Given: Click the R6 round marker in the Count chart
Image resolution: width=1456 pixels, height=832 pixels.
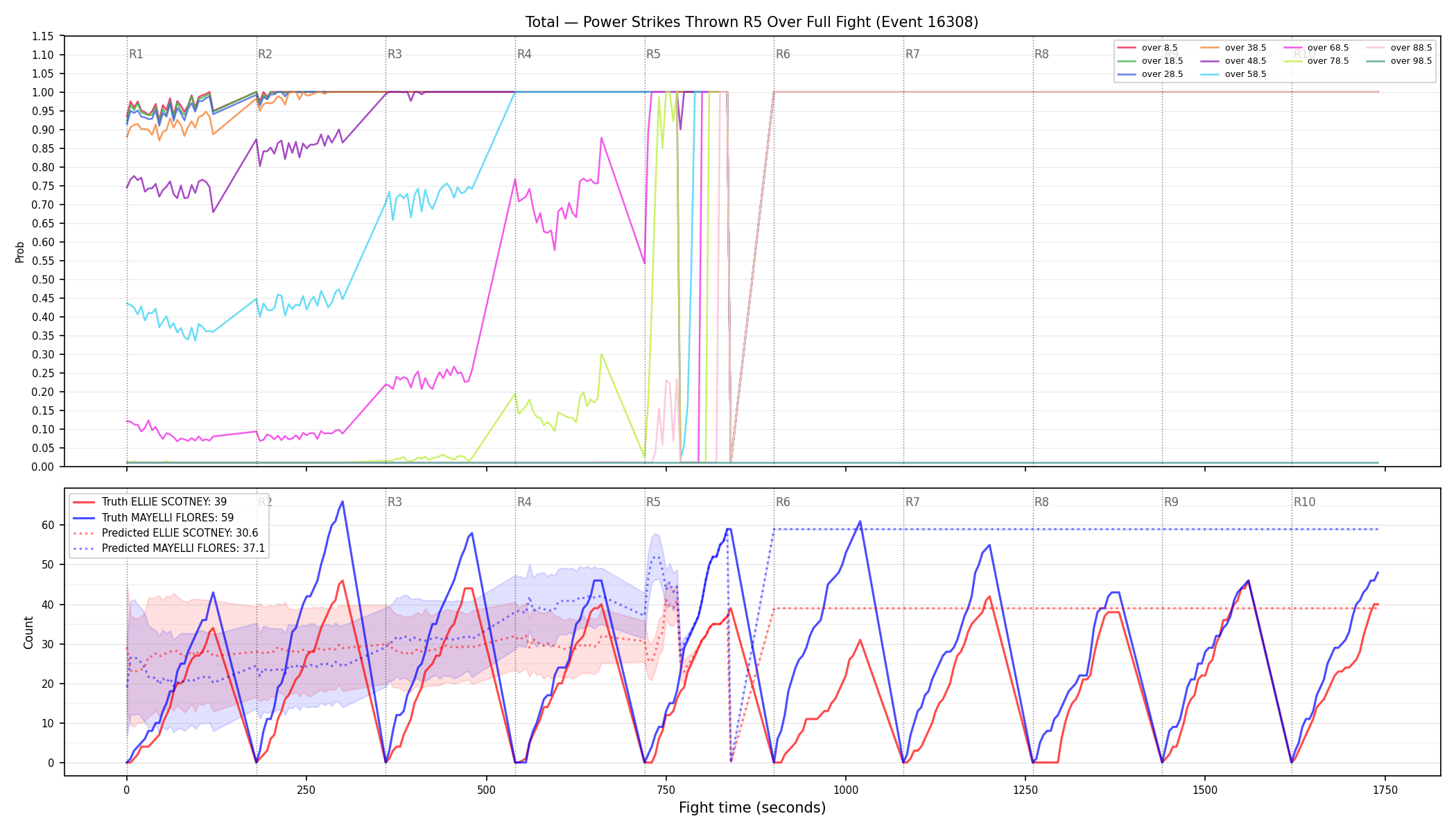Looking at the screenshot, I should (x=783, y=502).
